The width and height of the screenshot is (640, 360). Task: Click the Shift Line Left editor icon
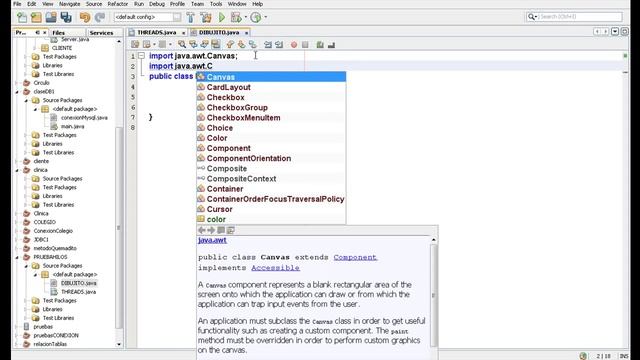(268, 44)
